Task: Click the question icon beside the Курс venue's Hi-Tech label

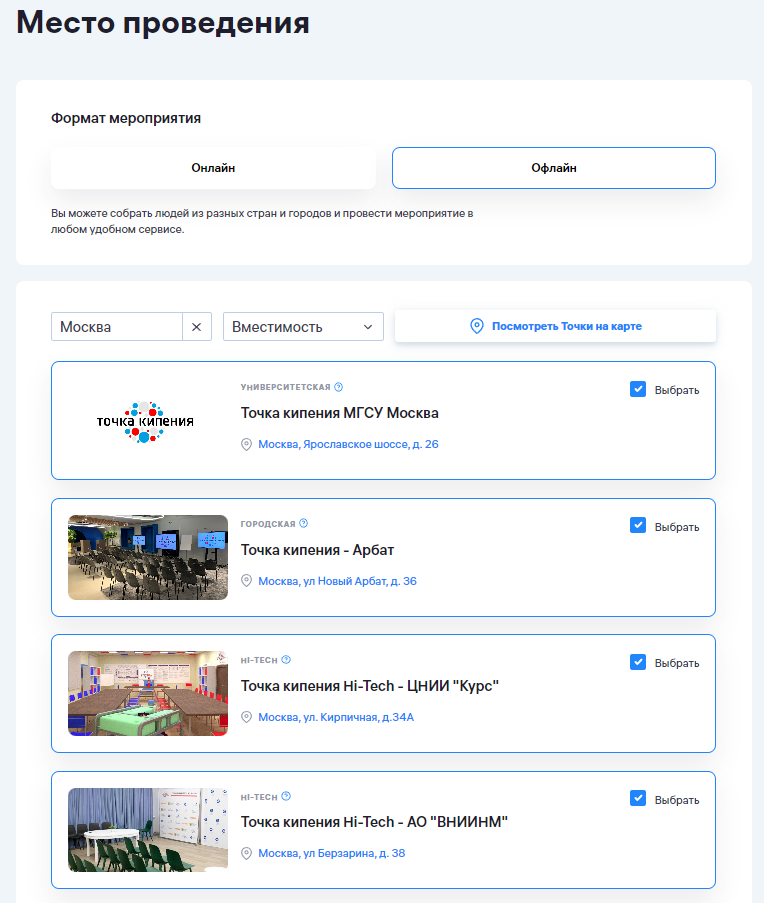Action: point(286,660)
